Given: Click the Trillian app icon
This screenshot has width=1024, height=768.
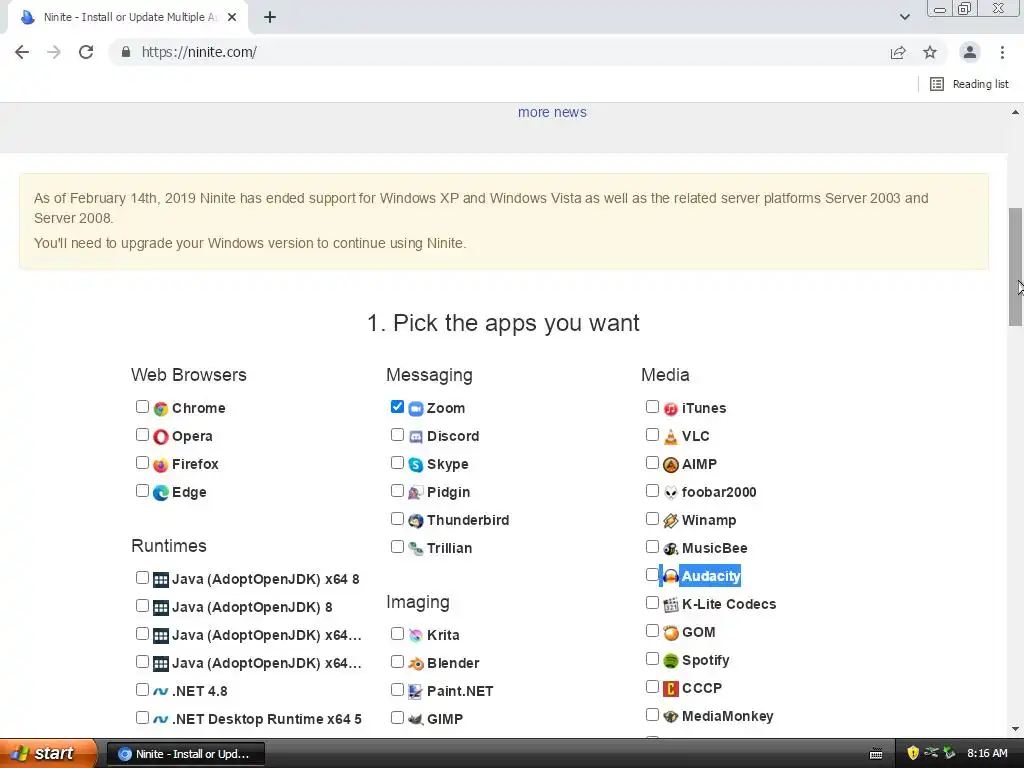Looking at the screenshot, I should (x=416, y=549).
